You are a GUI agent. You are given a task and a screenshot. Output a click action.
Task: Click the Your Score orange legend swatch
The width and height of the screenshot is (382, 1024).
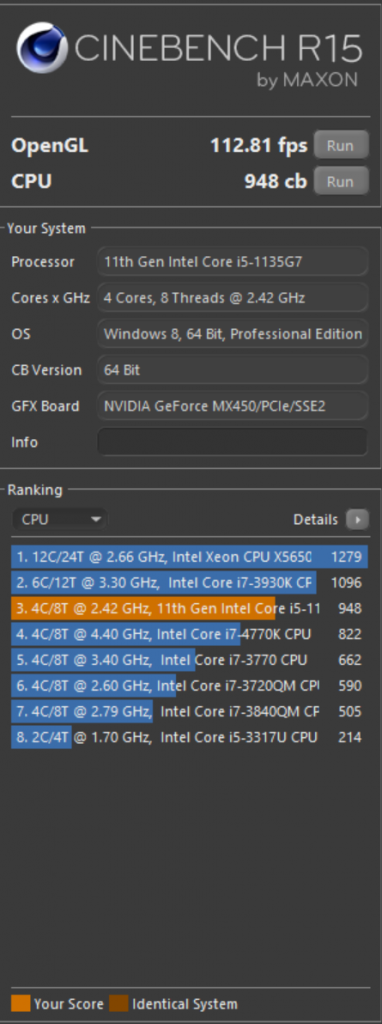coord(21,1003)
